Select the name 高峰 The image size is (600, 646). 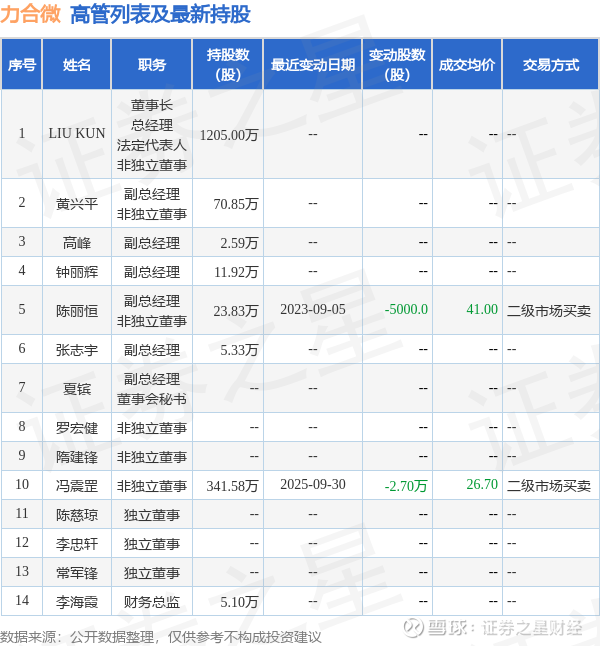tap(77, 243)
